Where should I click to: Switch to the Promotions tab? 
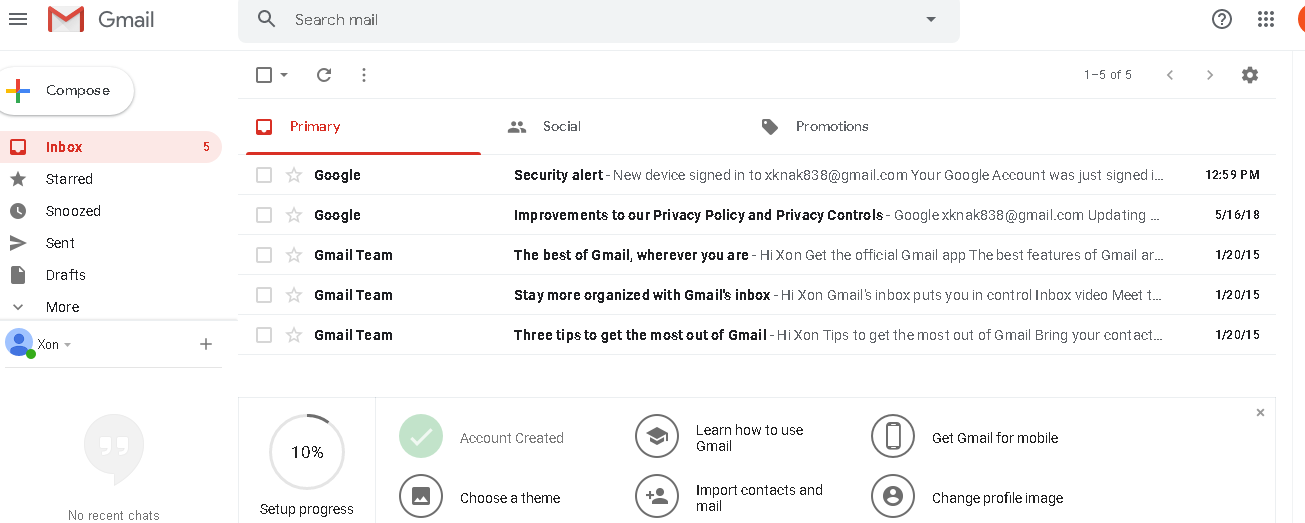pos(831,126)
